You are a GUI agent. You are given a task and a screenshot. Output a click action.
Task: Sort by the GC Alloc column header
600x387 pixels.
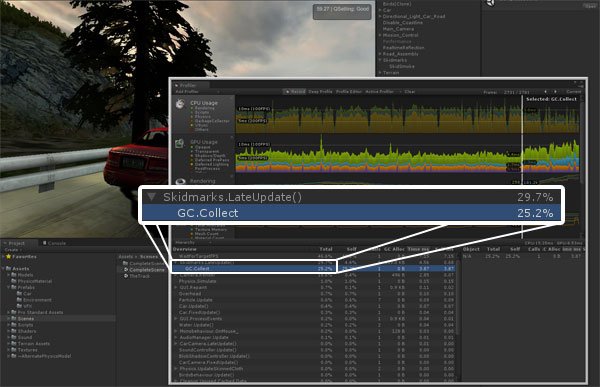pyautogui.click(x=394, y=249)
